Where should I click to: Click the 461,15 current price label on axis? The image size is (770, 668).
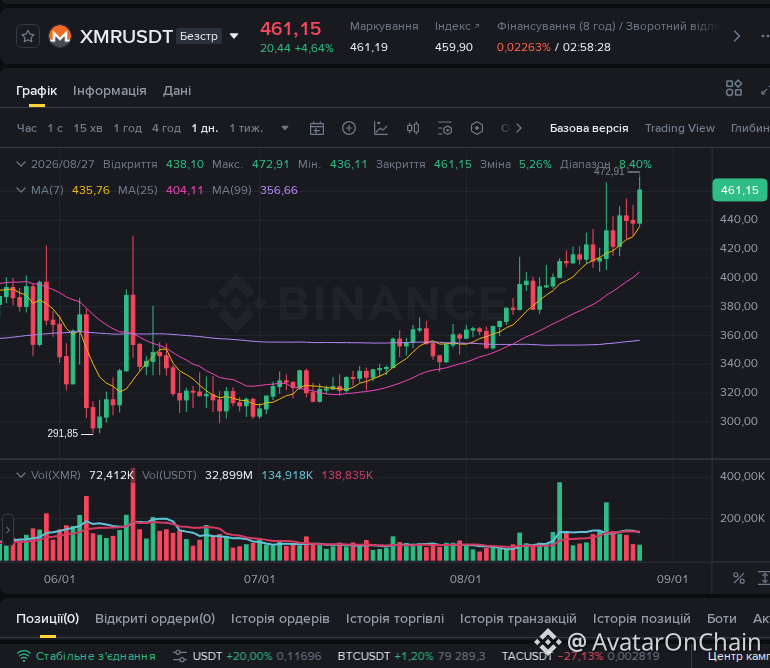point(739,190)
